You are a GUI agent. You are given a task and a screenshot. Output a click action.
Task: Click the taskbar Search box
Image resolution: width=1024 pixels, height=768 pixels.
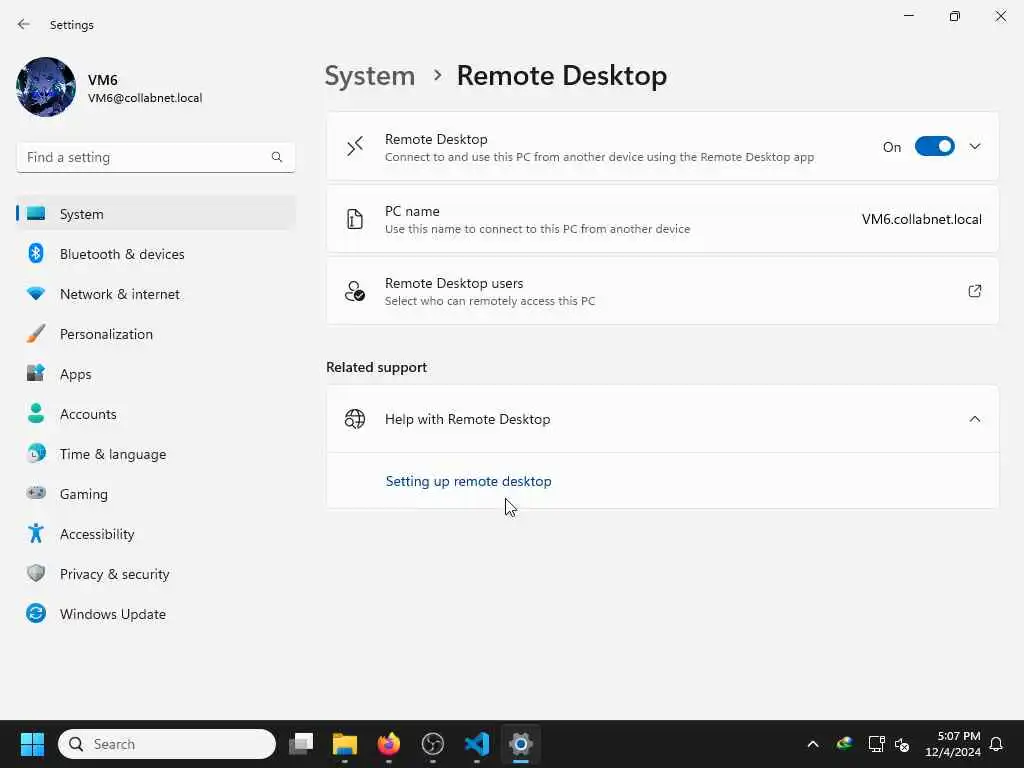point(167,744)
